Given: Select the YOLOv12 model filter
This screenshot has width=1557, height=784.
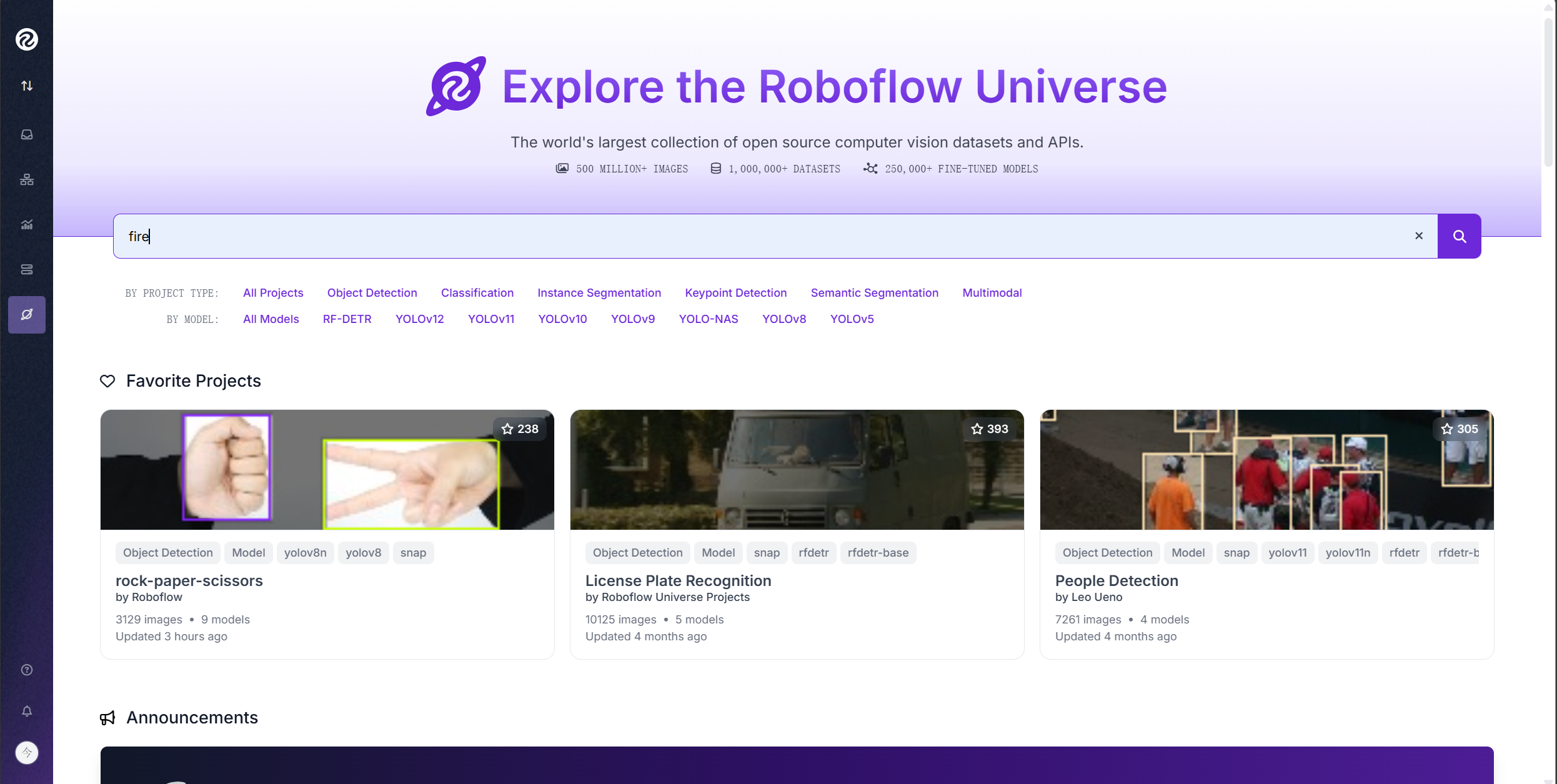Looking at the screenshot, I should (420, 319).
